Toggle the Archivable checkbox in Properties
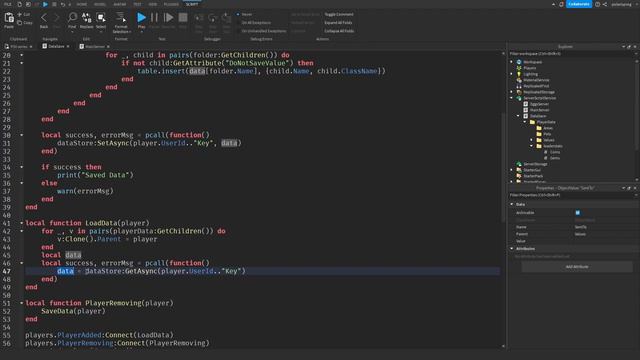640x360 pixels. click(578, 213)
